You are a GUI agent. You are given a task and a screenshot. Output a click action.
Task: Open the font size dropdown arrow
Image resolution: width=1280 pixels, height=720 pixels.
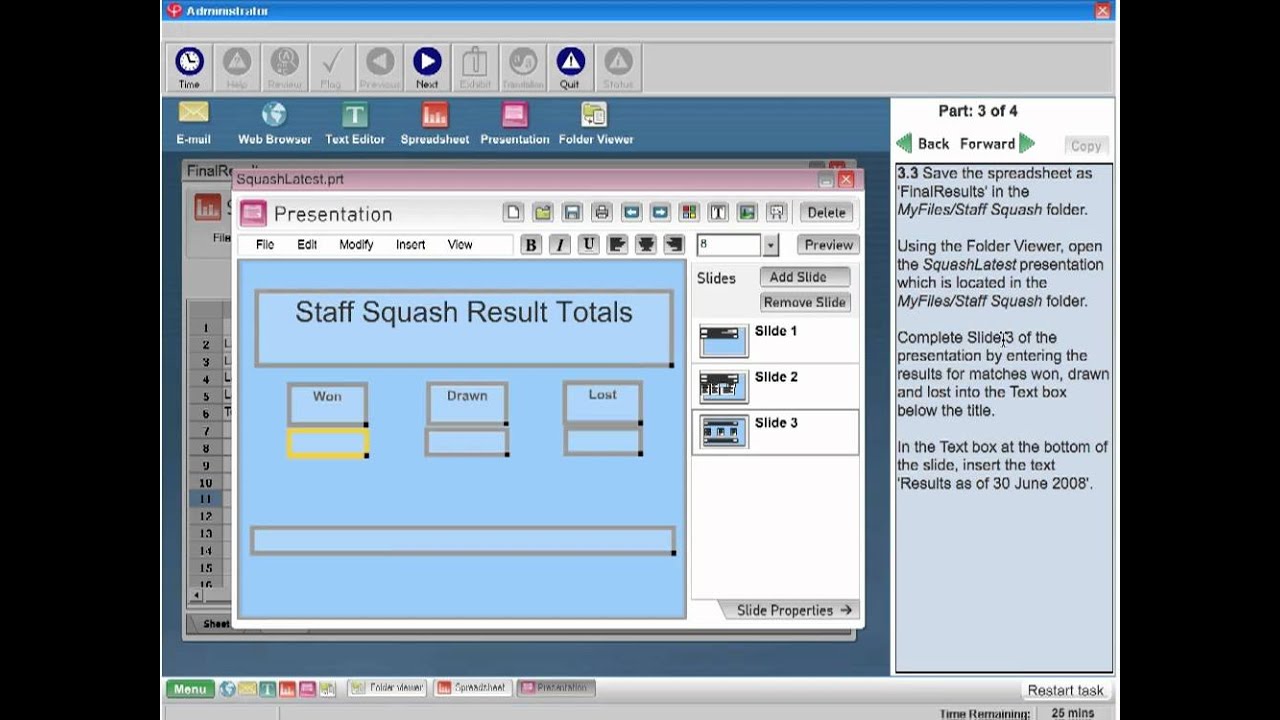[x=770, y=245]
